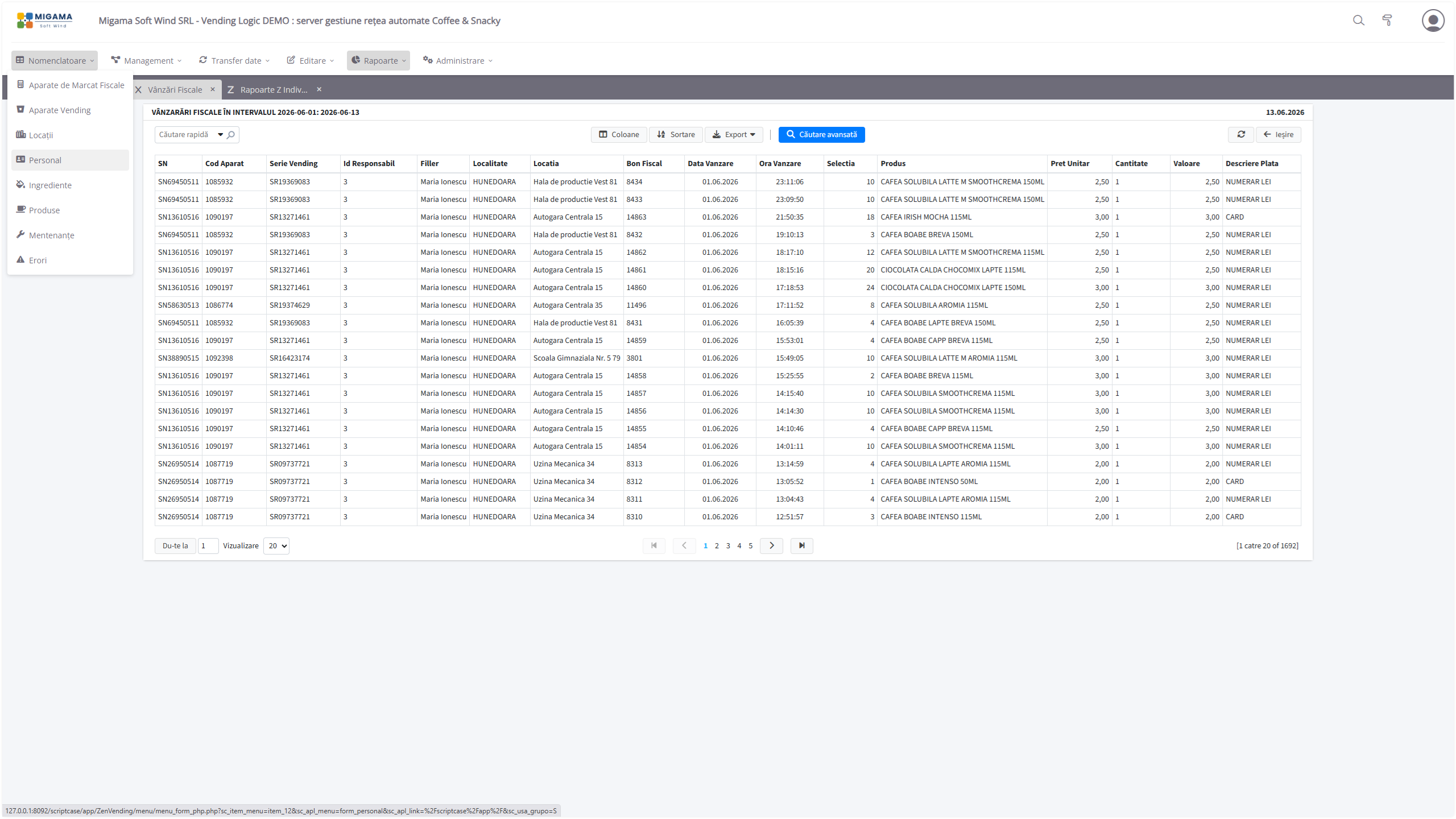Open Mentenanțe menu entry
Image resolution: width=1456 pixels, height=819 pixels.
click(x=71, y=235)
